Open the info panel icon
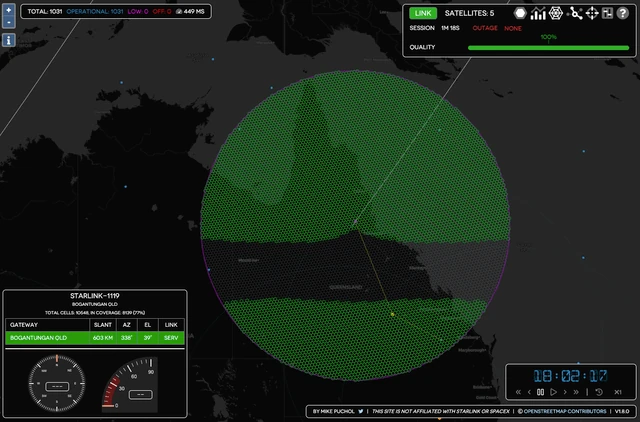Screen dimensions: 640x422 9,40
